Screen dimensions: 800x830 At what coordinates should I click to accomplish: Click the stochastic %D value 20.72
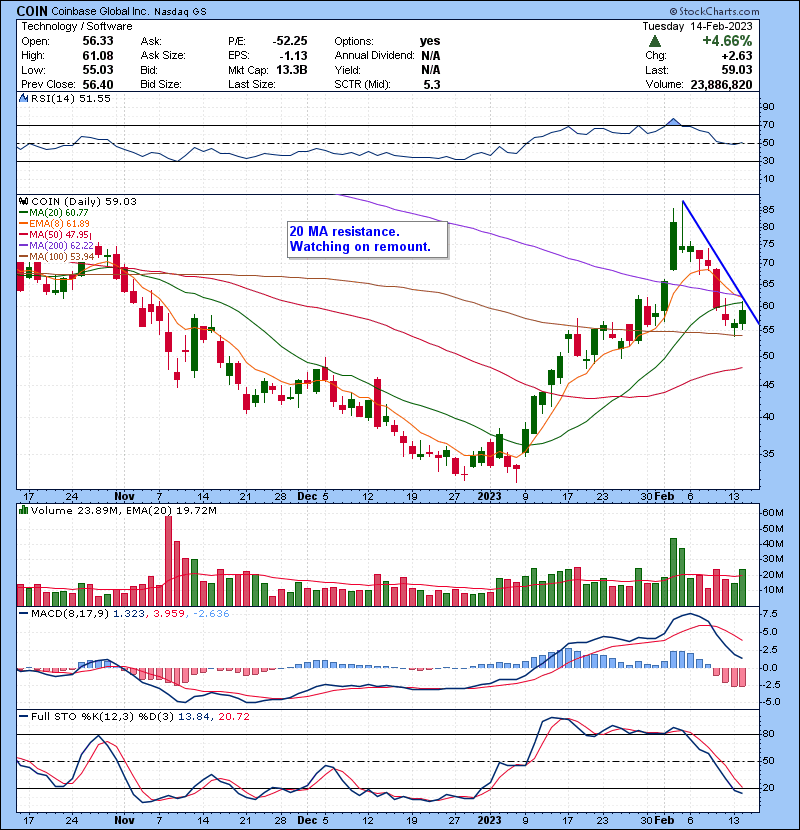click(x=233, y=717)
